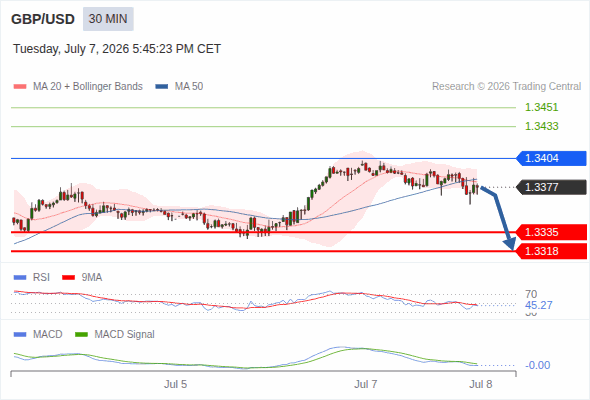
Task: Click the Research Trading Central copyright text
Action: [x=506, y=87]
